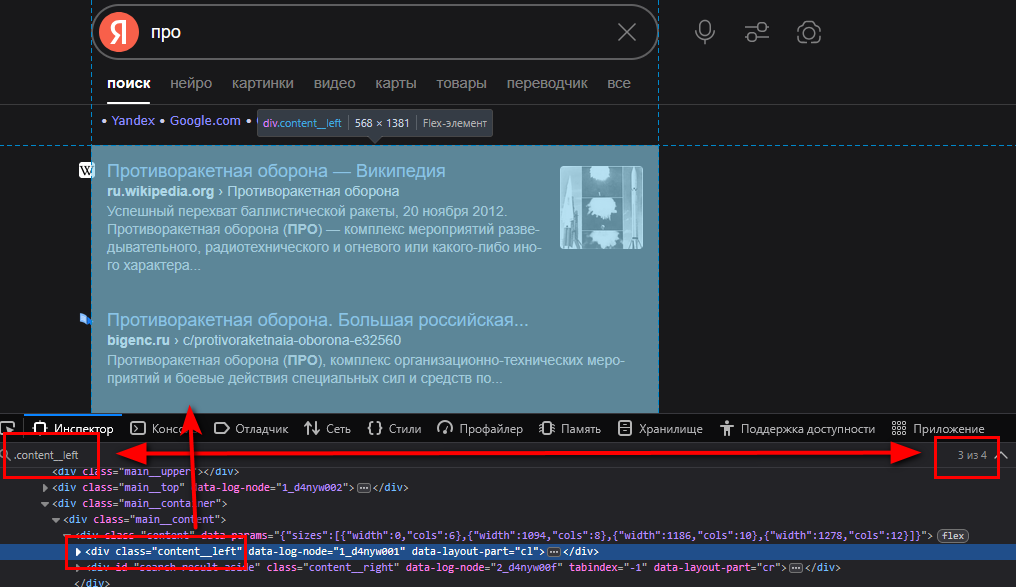Start voice search with the microphone icon
This screenshot has width=1016, height=587.
point(705,32)
